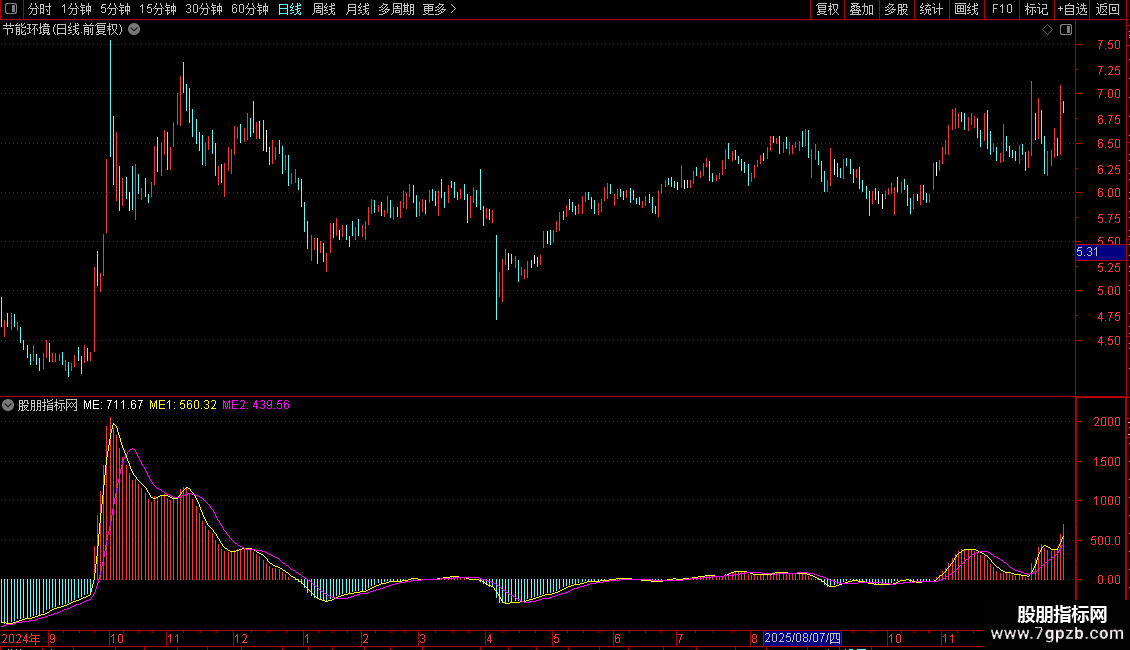
Task: Click the 7.50 price axis label
Action: coord(1108,45)
